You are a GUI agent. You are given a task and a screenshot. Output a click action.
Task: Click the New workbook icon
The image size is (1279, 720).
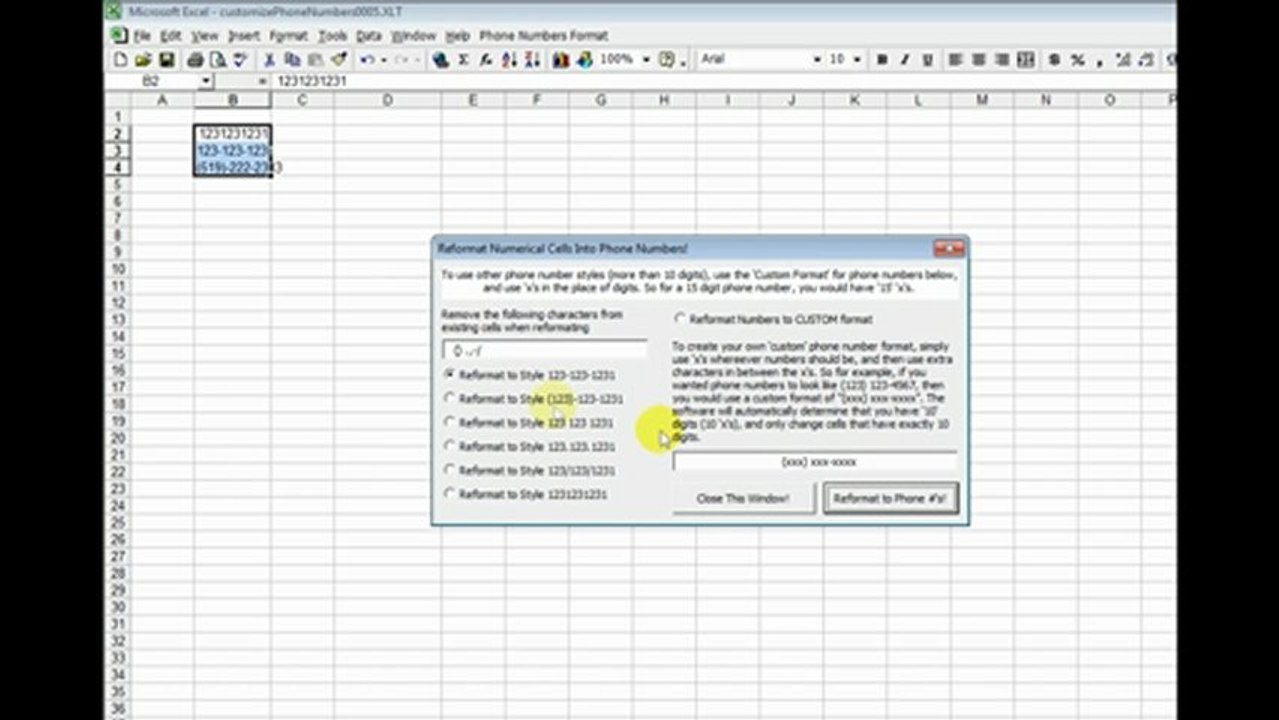pyautogui.click(x=122, y=60)
